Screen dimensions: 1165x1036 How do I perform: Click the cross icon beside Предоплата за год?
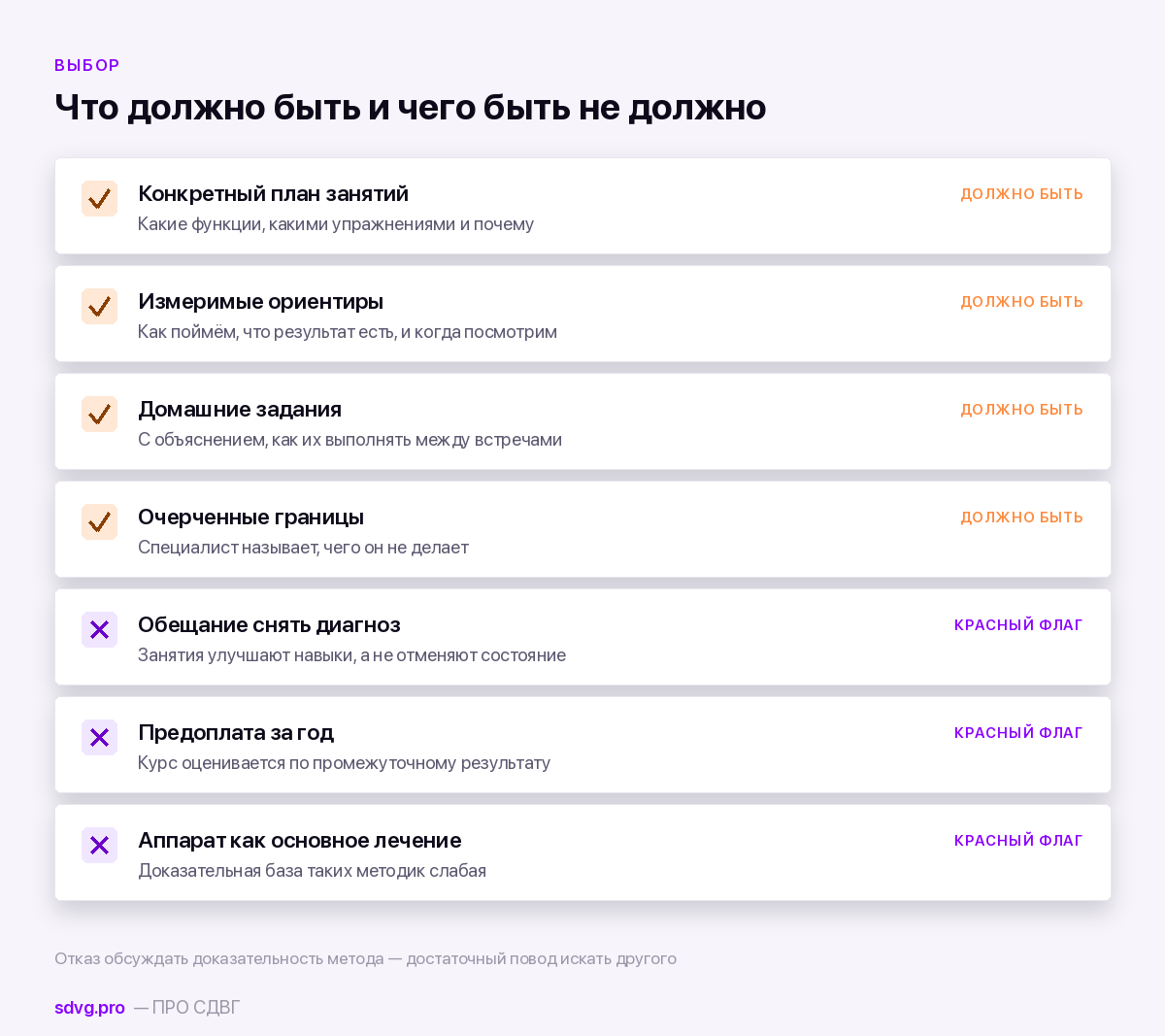(x=99, y=738)
